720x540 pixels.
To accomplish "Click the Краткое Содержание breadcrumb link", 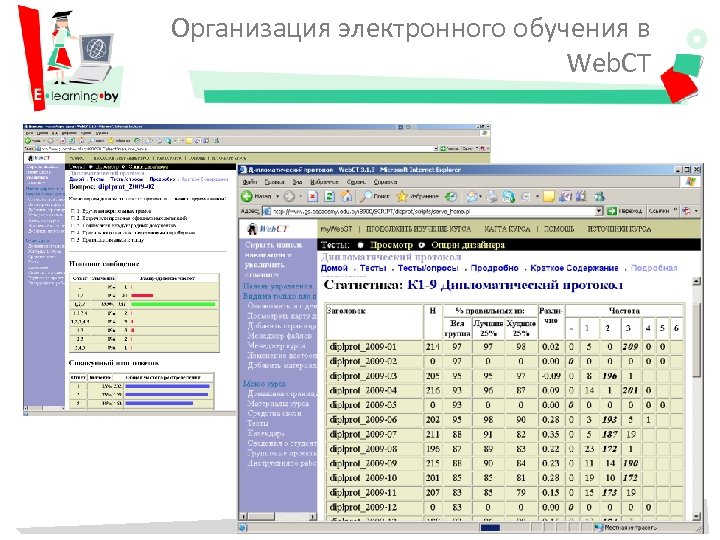I will click(x=574, y=268).
